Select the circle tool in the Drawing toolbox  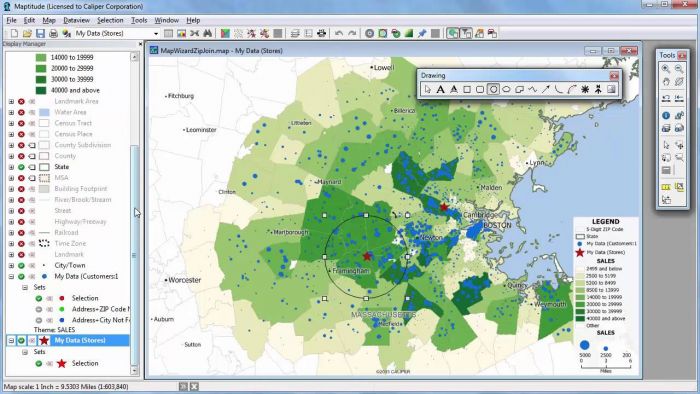pyautogui.click(x=493, y=89)
